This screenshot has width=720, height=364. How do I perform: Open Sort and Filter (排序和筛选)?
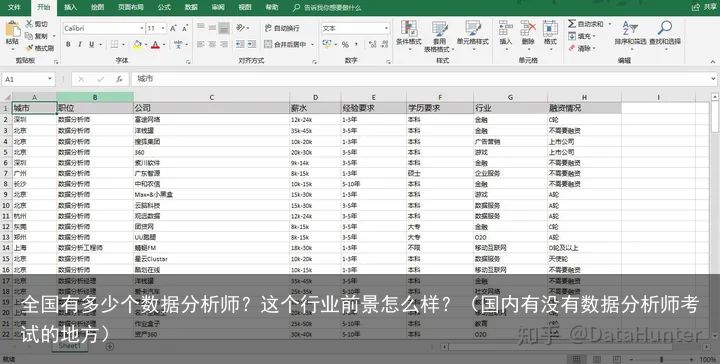[630, 33]
